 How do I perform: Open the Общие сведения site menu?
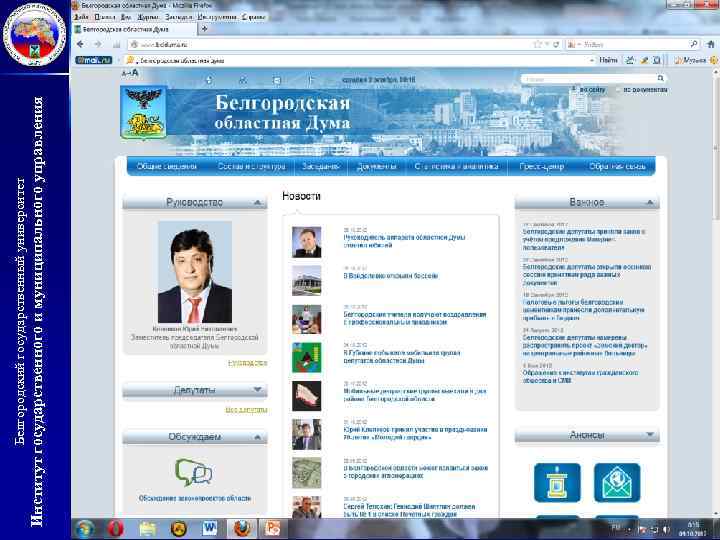pyautogui.click(x=167, y=166)
